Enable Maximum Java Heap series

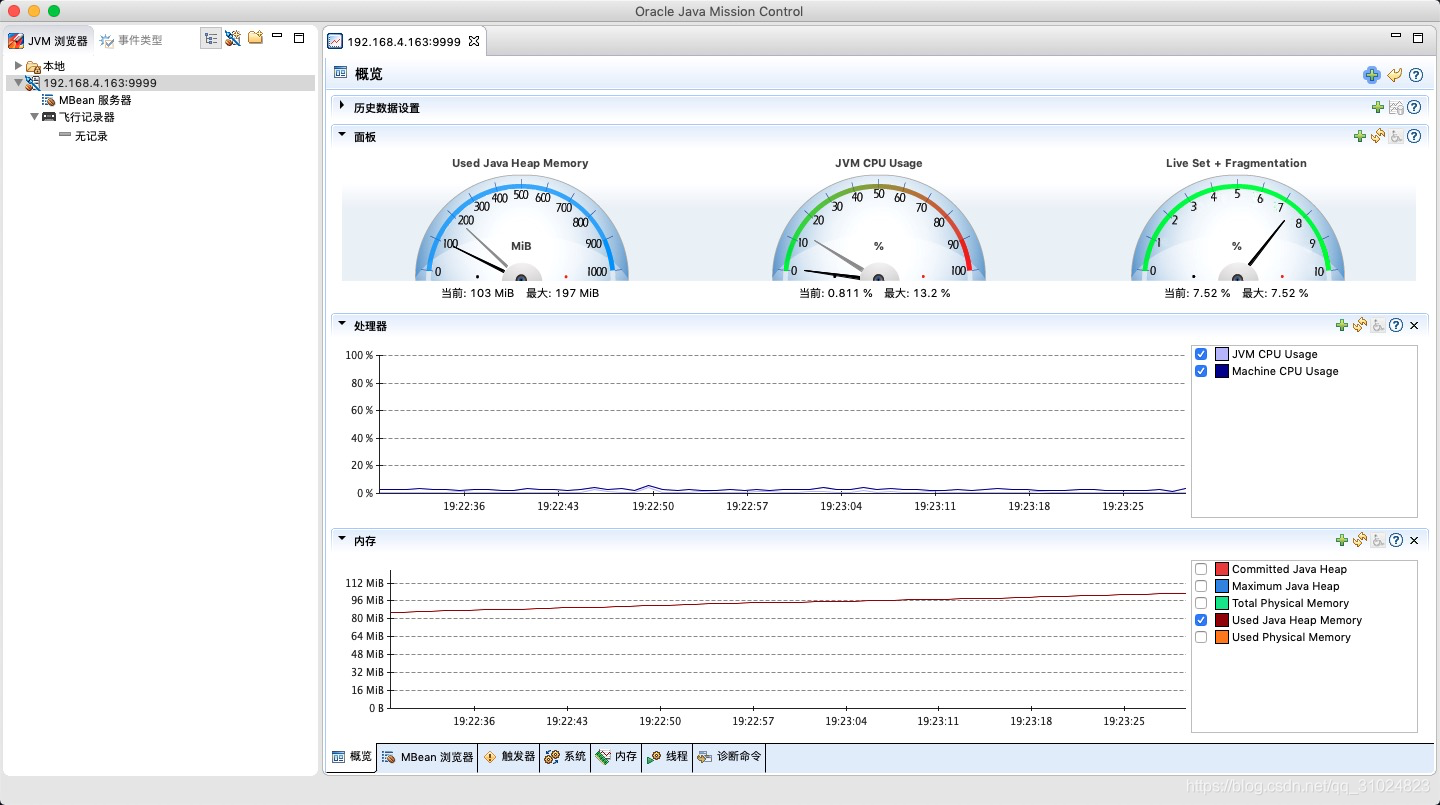(1201, 586)
